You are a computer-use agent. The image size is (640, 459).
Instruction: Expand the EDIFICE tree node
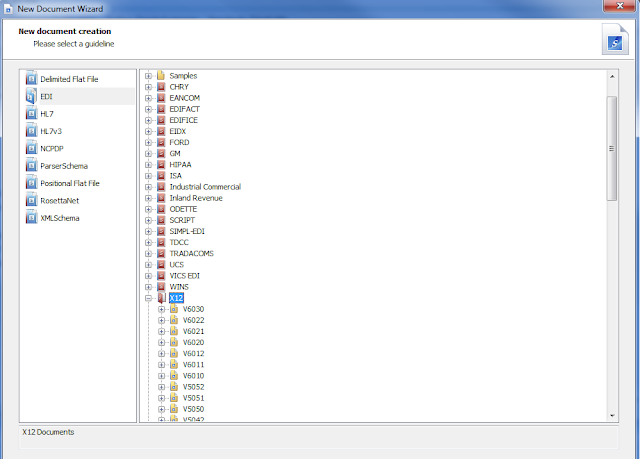tap(148, 120)
